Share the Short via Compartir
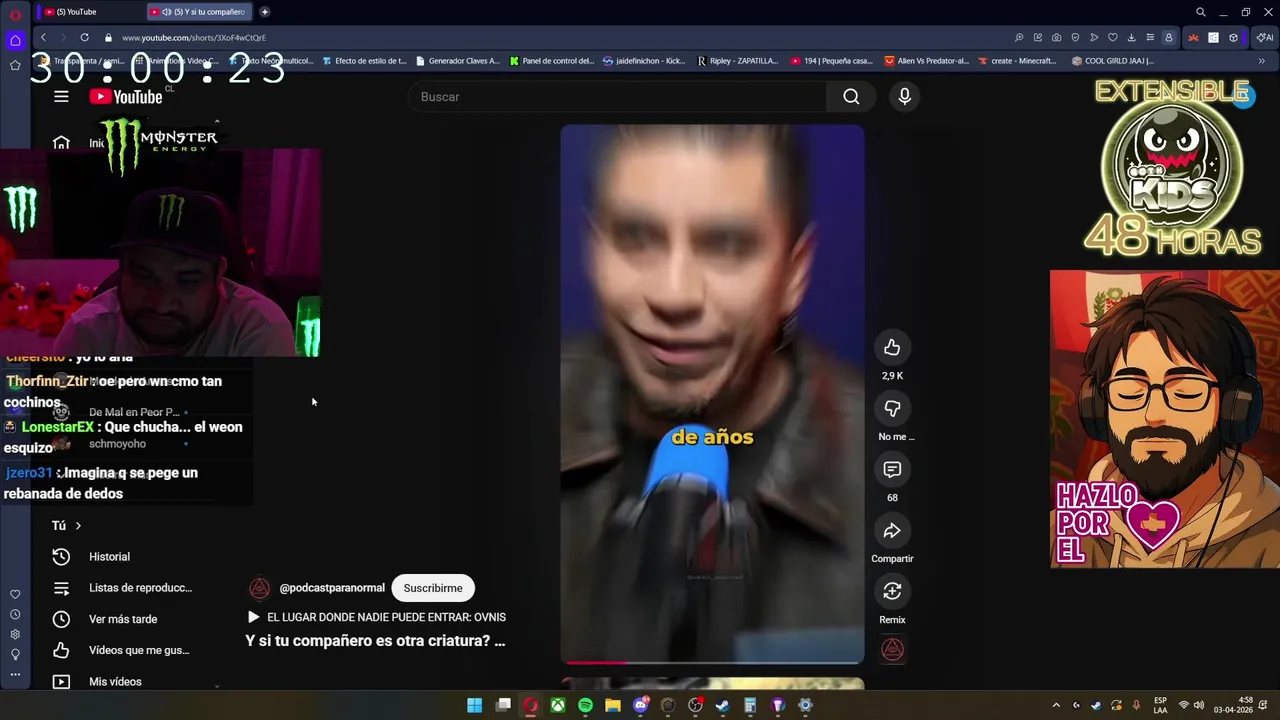Viewport: 1280px width, 720px height. (892, 531)
